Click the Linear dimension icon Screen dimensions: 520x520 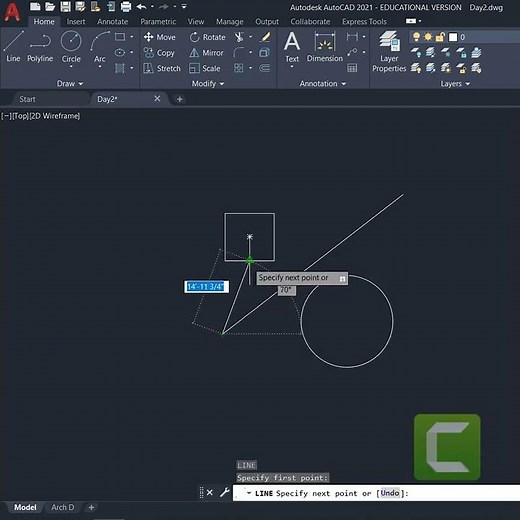pyautogui.click(x=352, y=36)
